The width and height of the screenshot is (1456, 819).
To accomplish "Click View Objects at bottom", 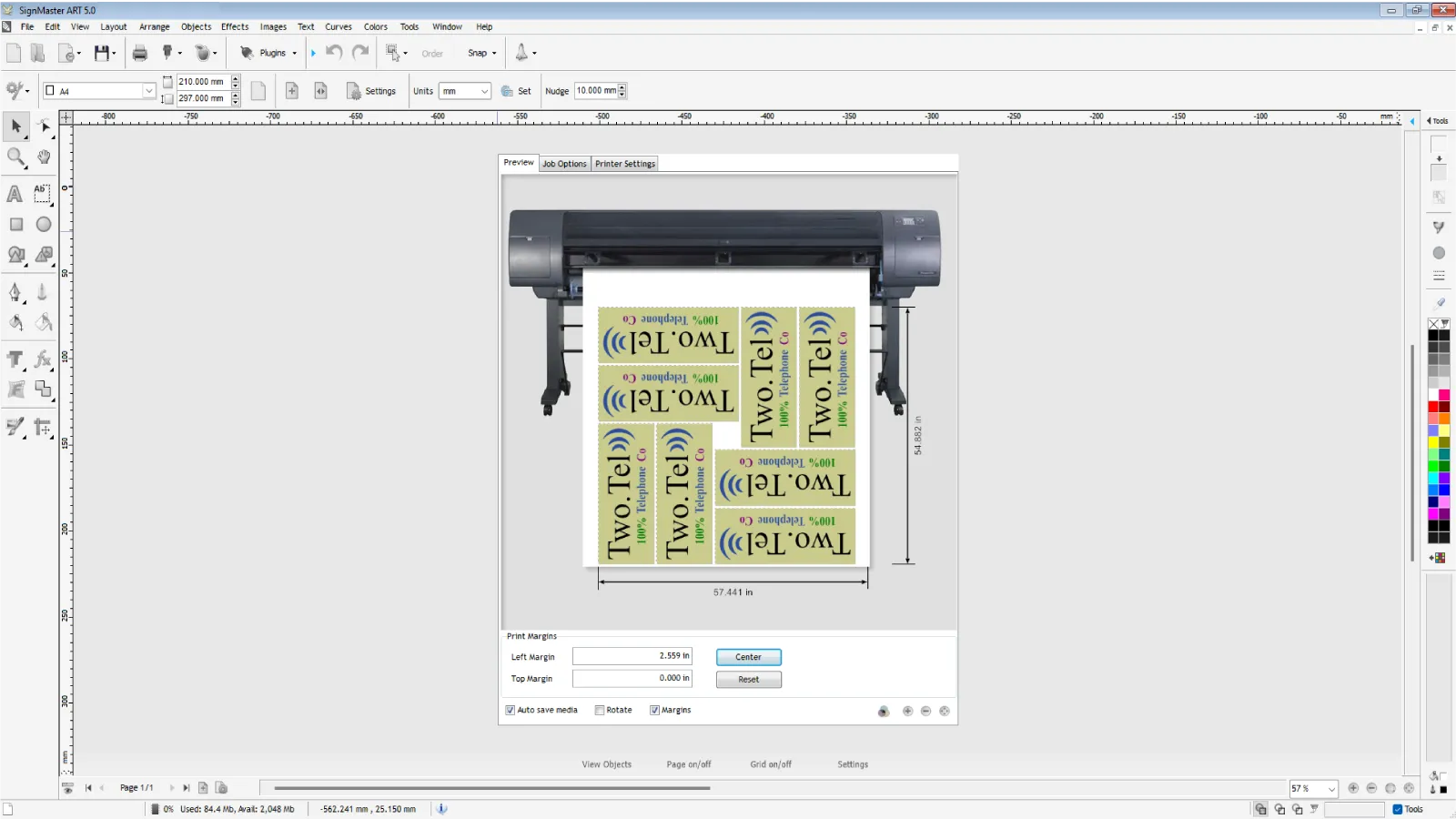I will tap(606, 764).
